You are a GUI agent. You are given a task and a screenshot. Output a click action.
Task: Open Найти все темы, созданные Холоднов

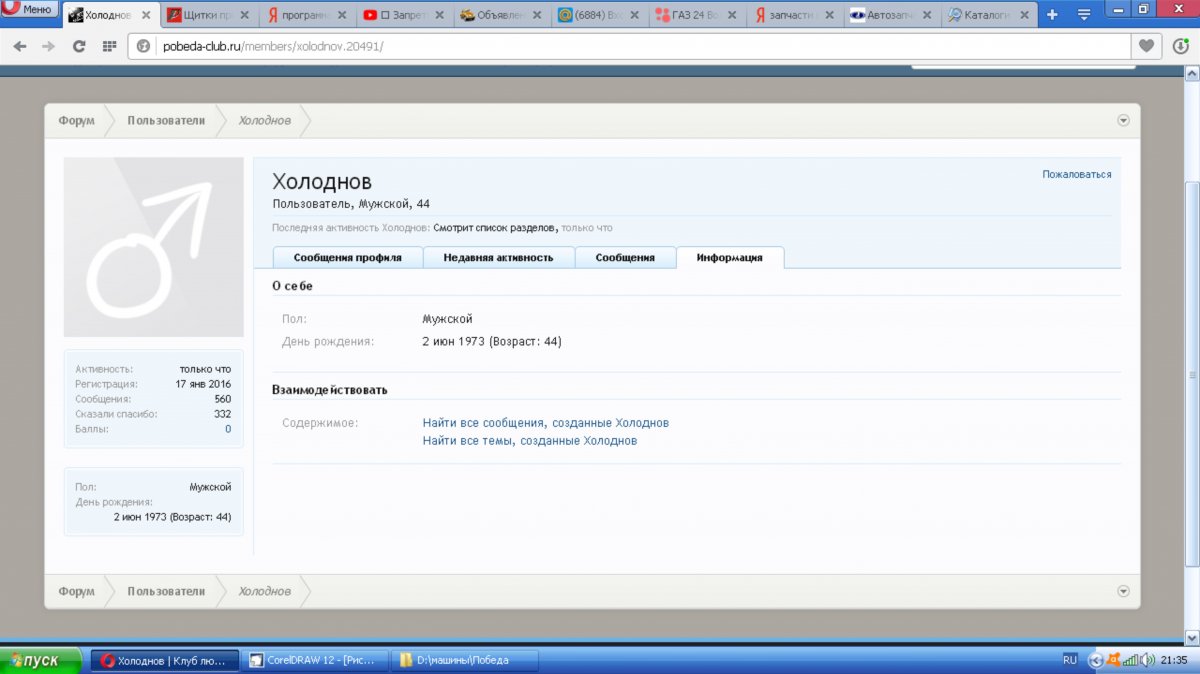point(530,440)
